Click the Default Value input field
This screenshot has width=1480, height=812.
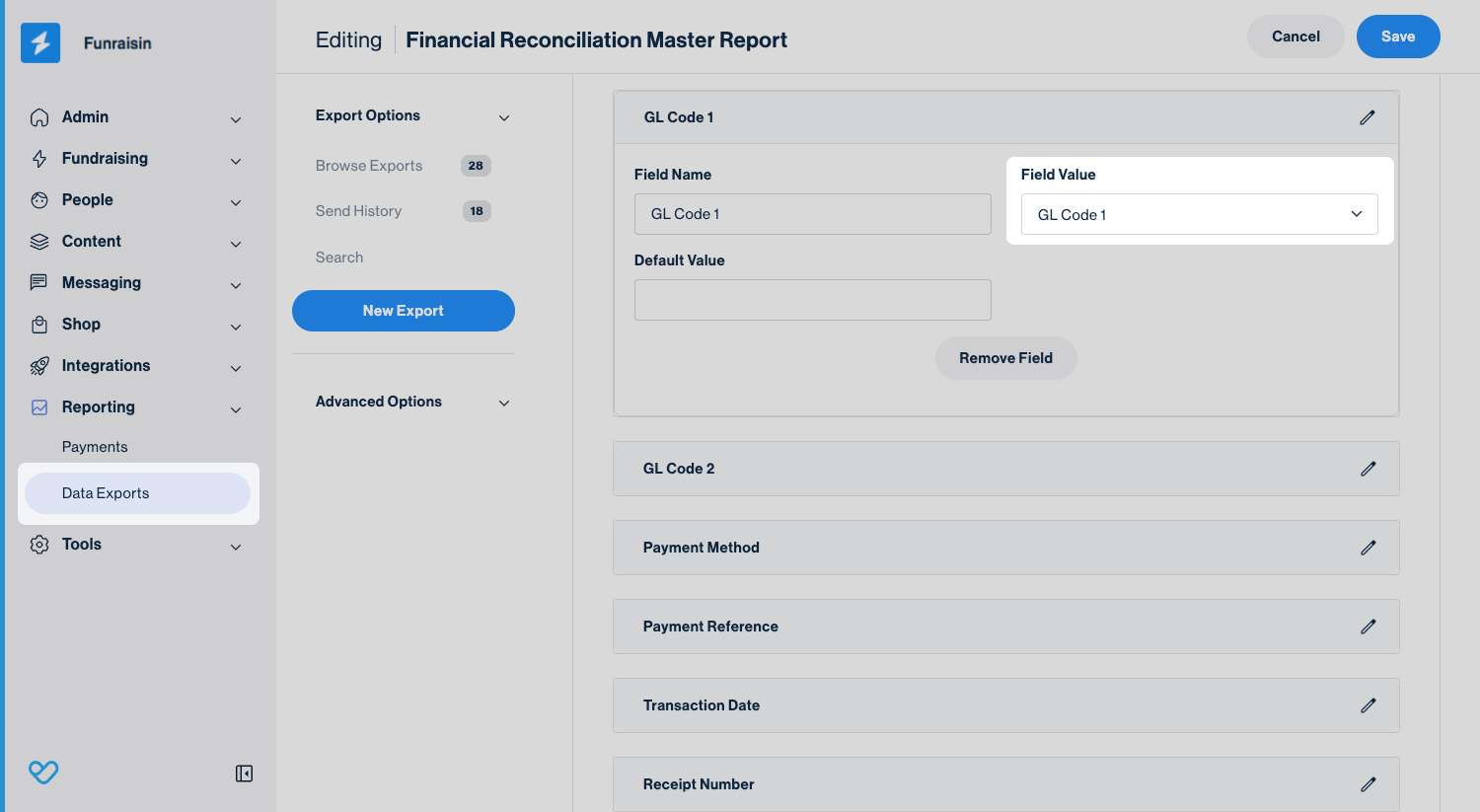[812, 300]
